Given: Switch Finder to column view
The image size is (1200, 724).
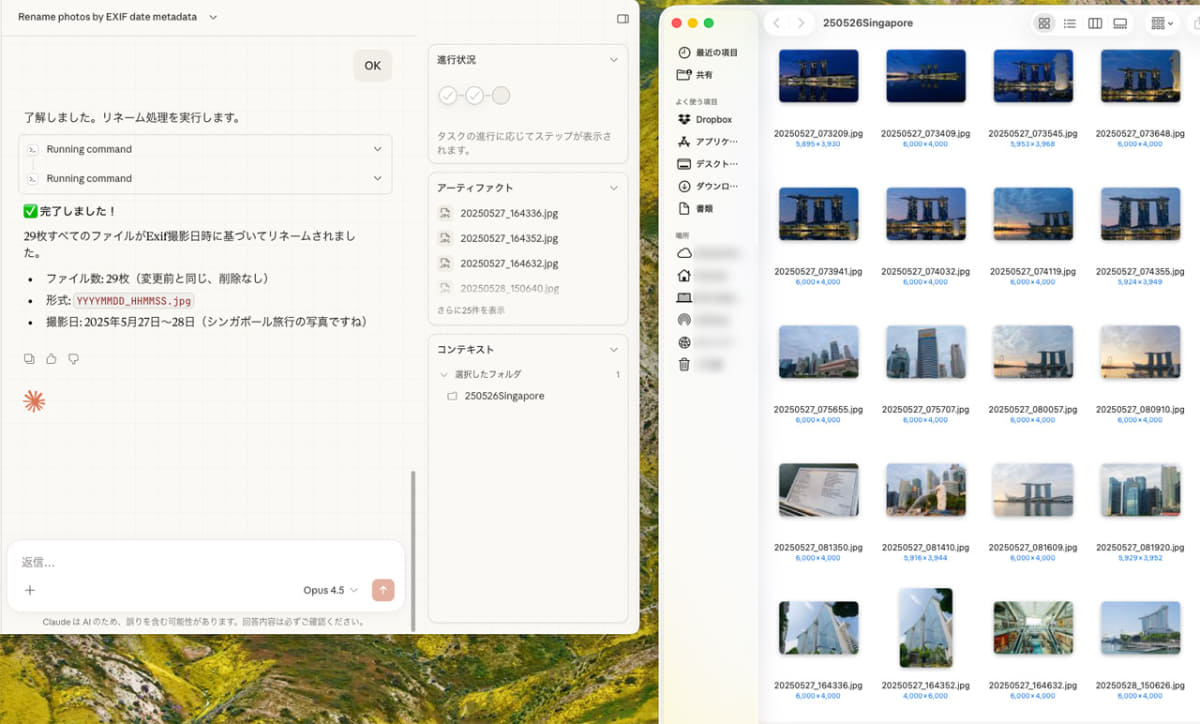Looking at the screenshot, I should (x=1096, y=22).
